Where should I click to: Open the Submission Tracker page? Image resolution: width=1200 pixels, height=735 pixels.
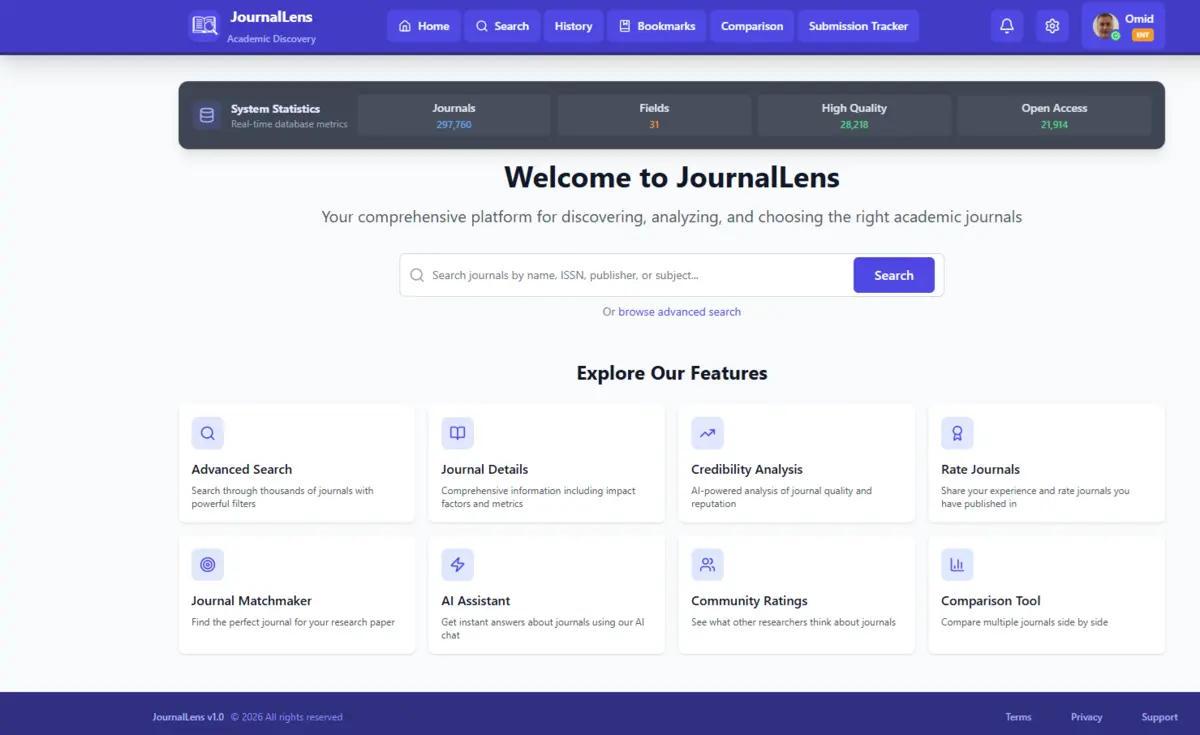tap(858, 26)
